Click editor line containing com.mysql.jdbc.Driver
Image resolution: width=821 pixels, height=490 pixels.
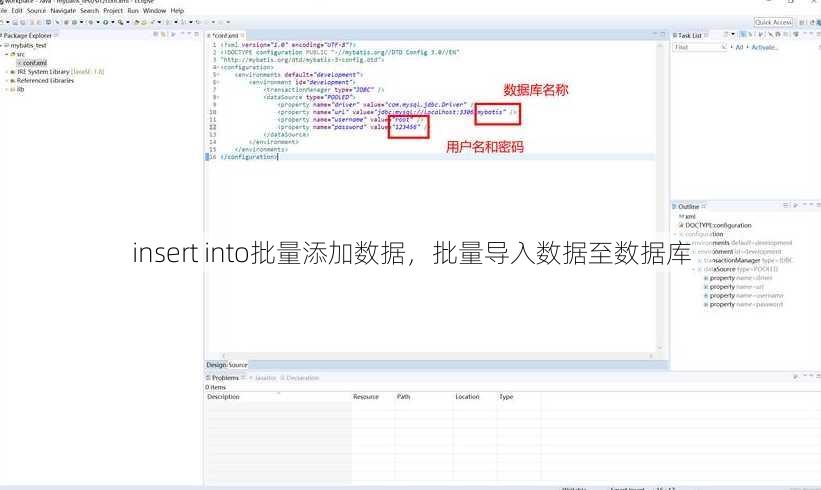click(x=374, y=105)
